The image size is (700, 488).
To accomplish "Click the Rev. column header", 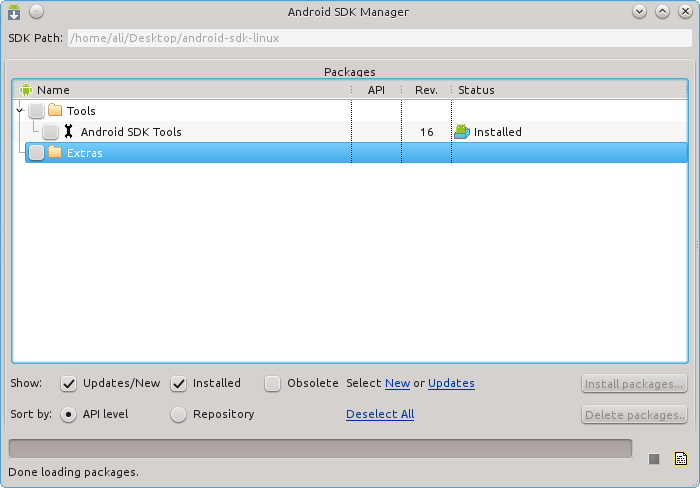I will (426, 90).
